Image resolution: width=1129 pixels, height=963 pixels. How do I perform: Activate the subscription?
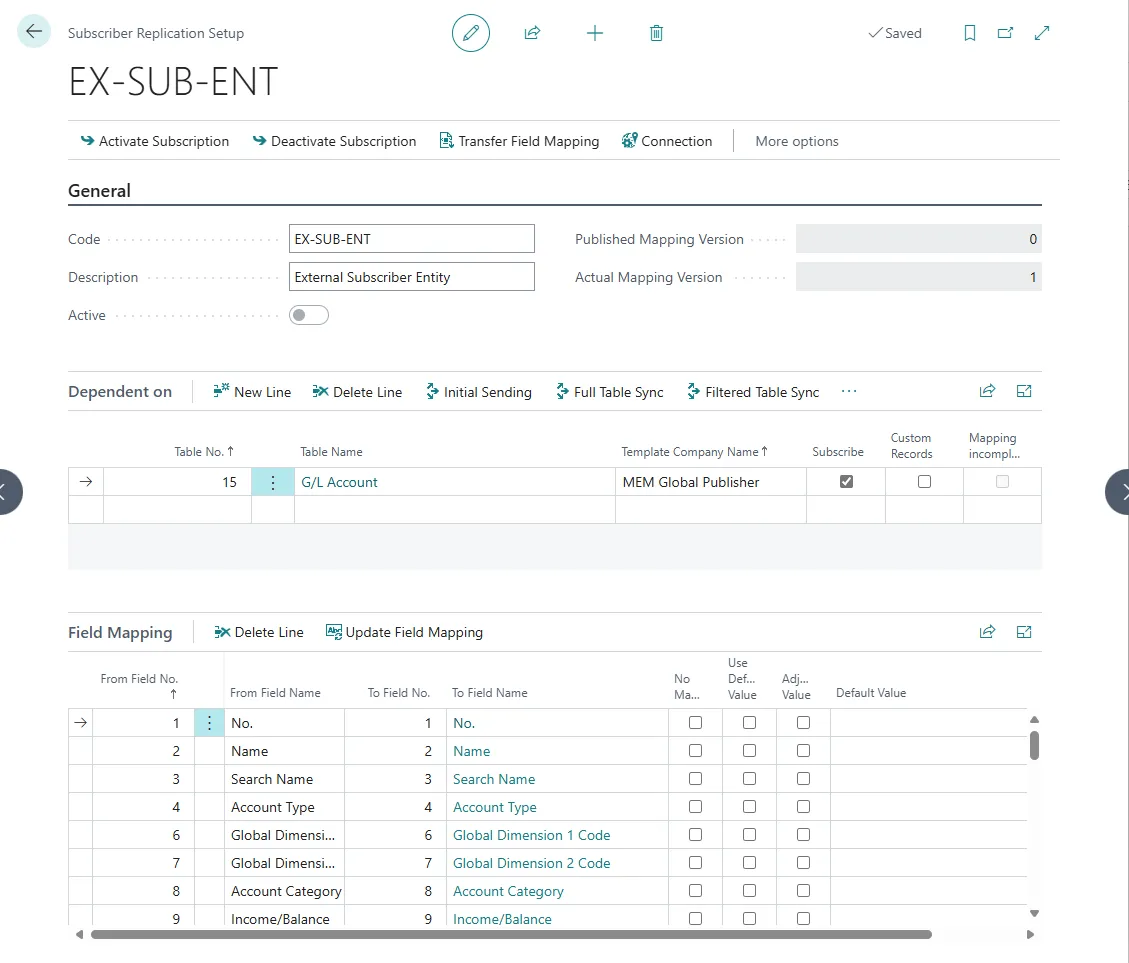pos(155,141)
